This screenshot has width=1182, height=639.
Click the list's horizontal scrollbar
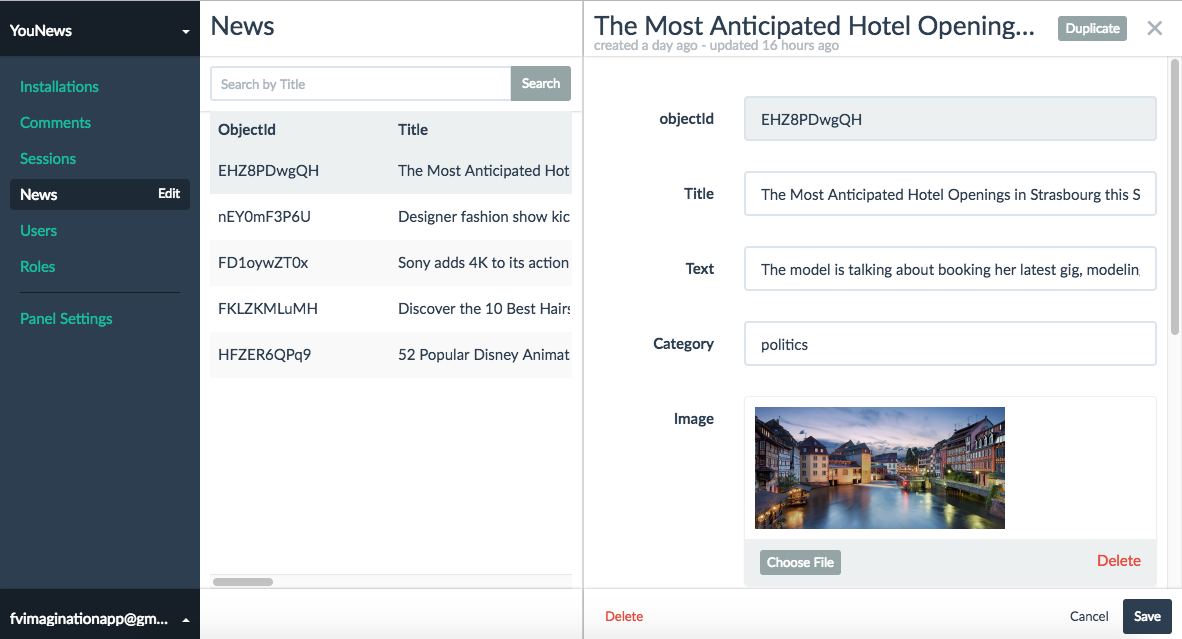243,582
